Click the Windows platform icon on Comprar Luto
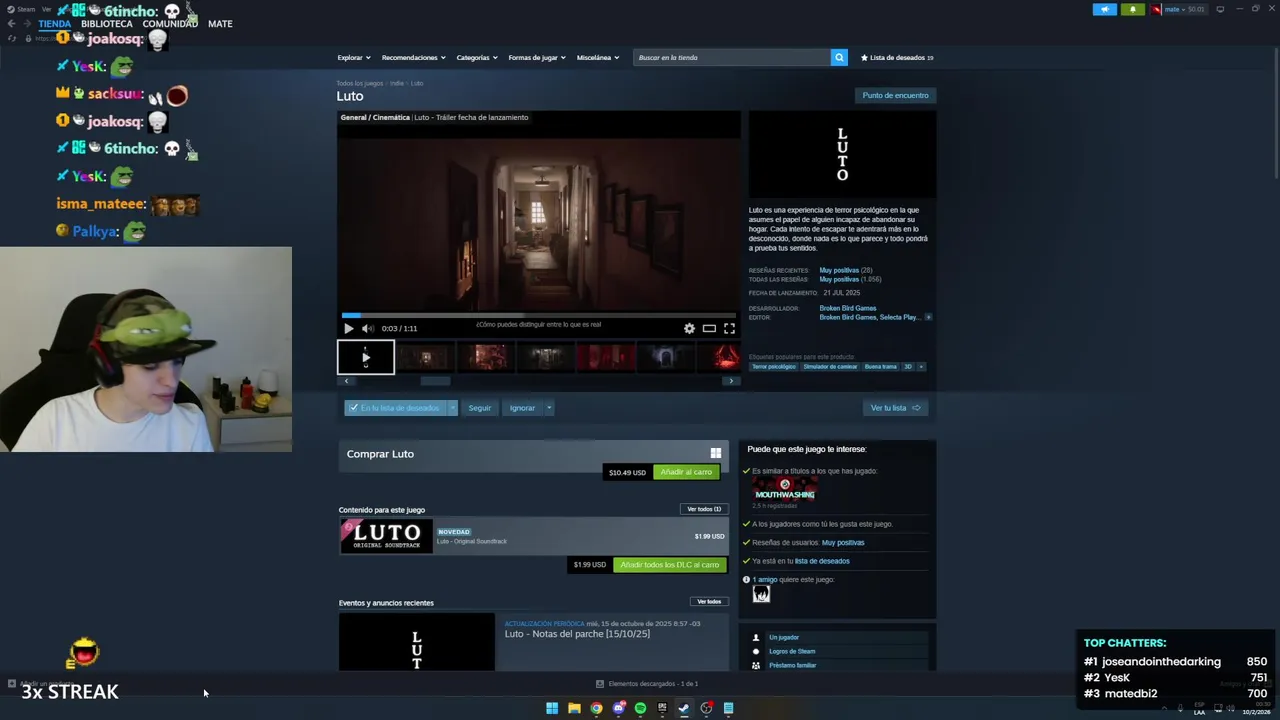Viewport: 1280px width, 720px height. [x=715, y=453]
